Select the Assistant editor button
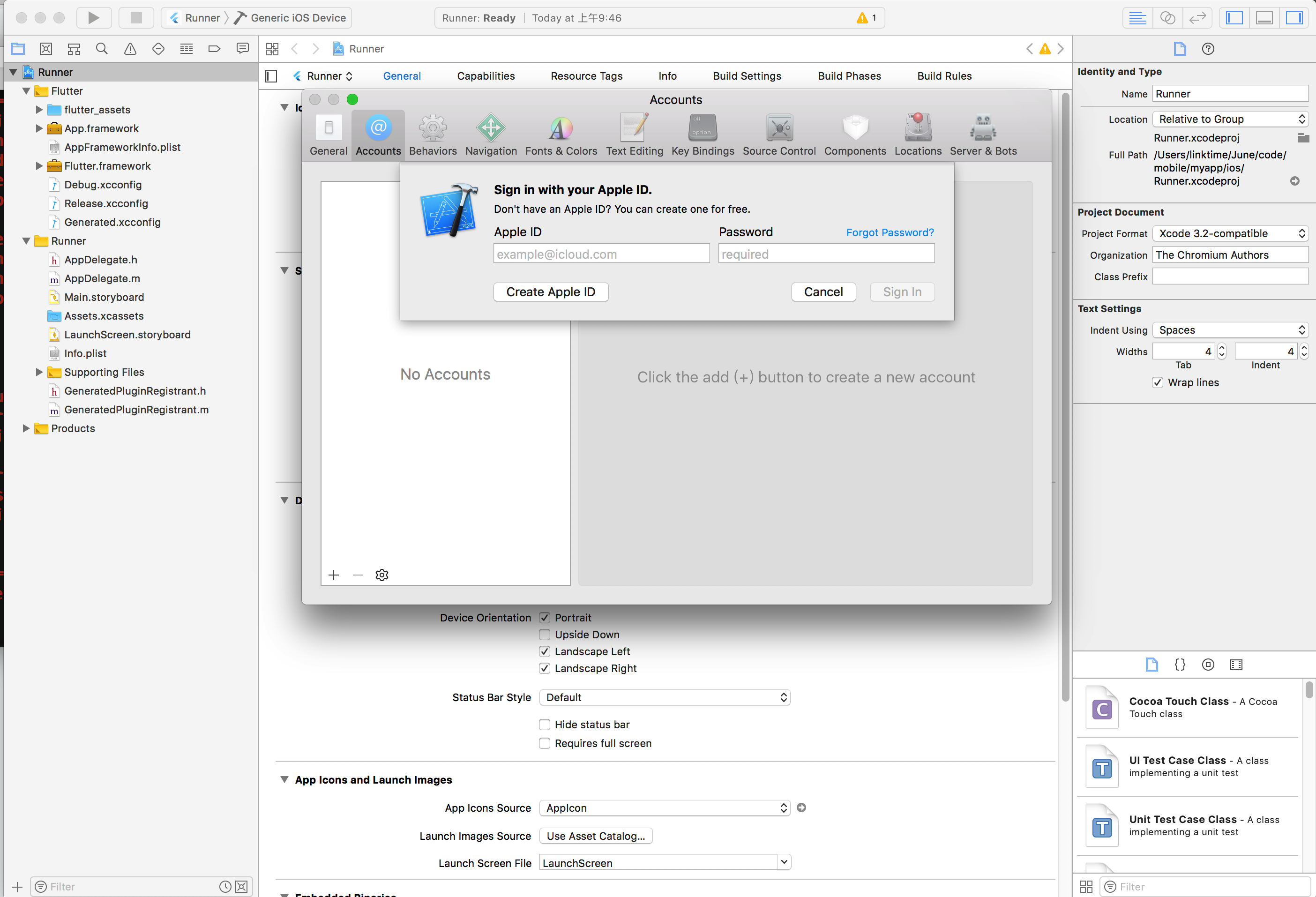Viewport: 1316px width, 897px height. (1167, 17)
